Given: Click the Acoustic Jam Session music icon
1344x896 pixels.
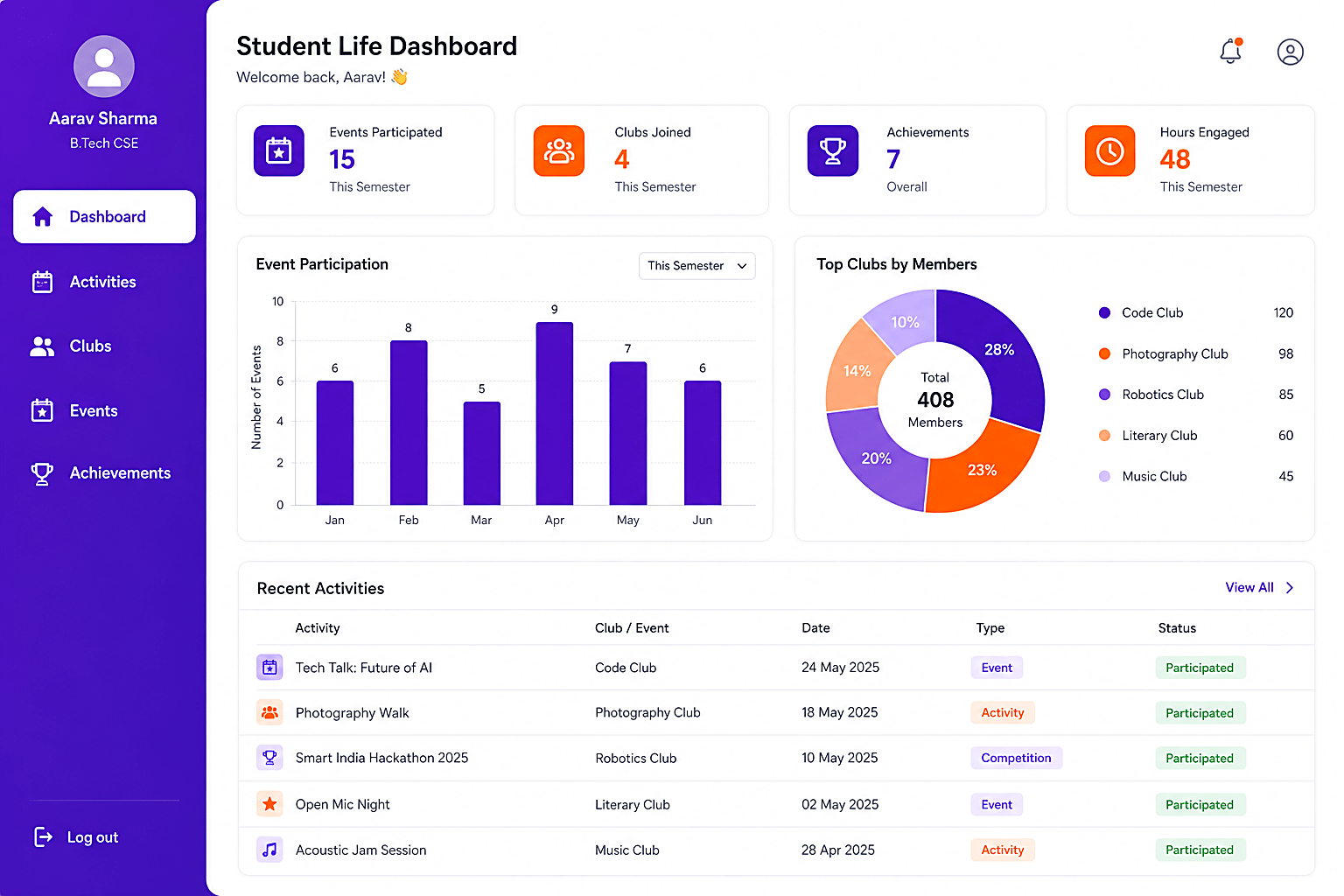Looking at the screenshot, I should [269, 850].
